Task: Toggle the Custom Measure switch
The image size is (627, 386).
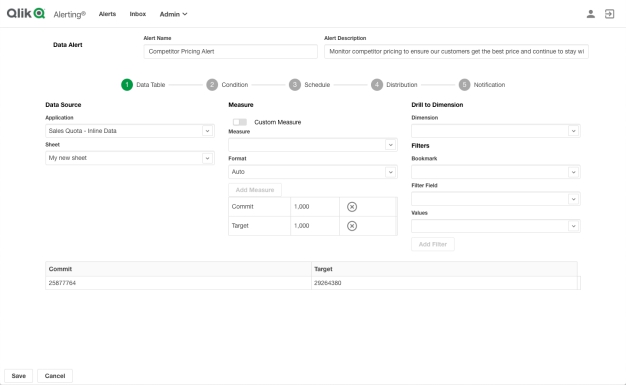Action: pyautogui.click(x=240, y=122)
